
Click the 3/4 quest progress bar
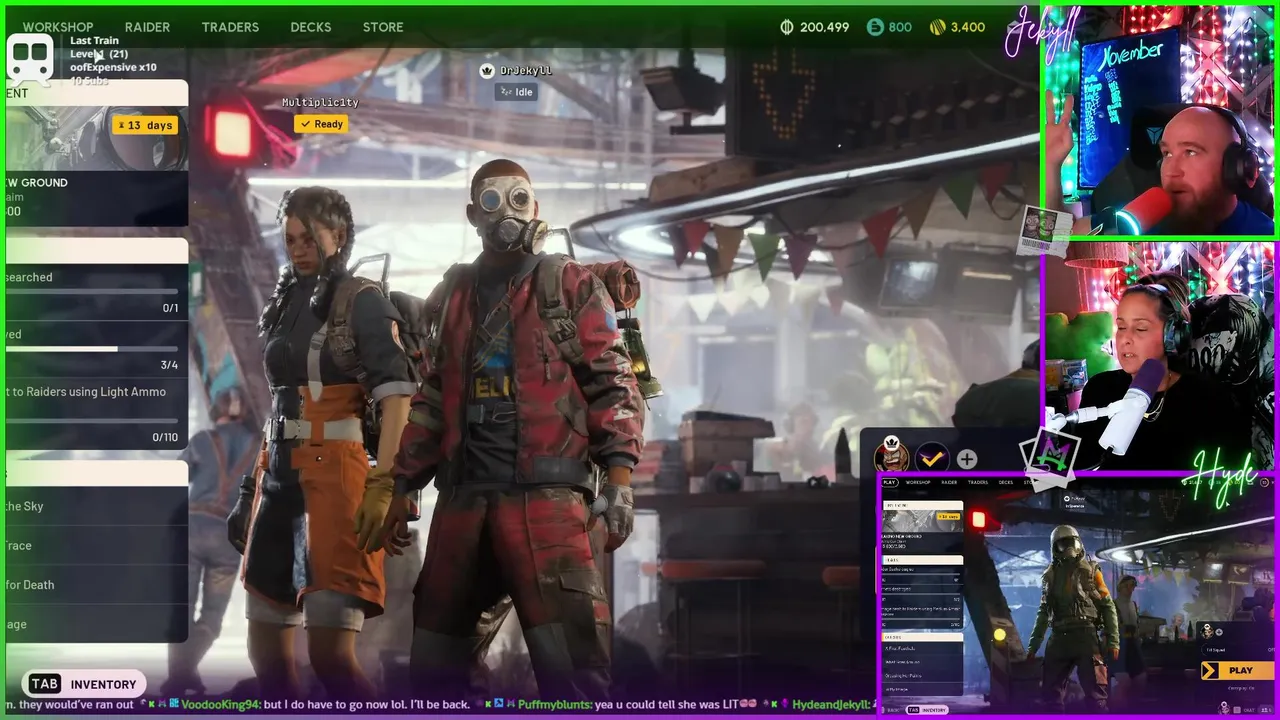click(x=92, y=349)
